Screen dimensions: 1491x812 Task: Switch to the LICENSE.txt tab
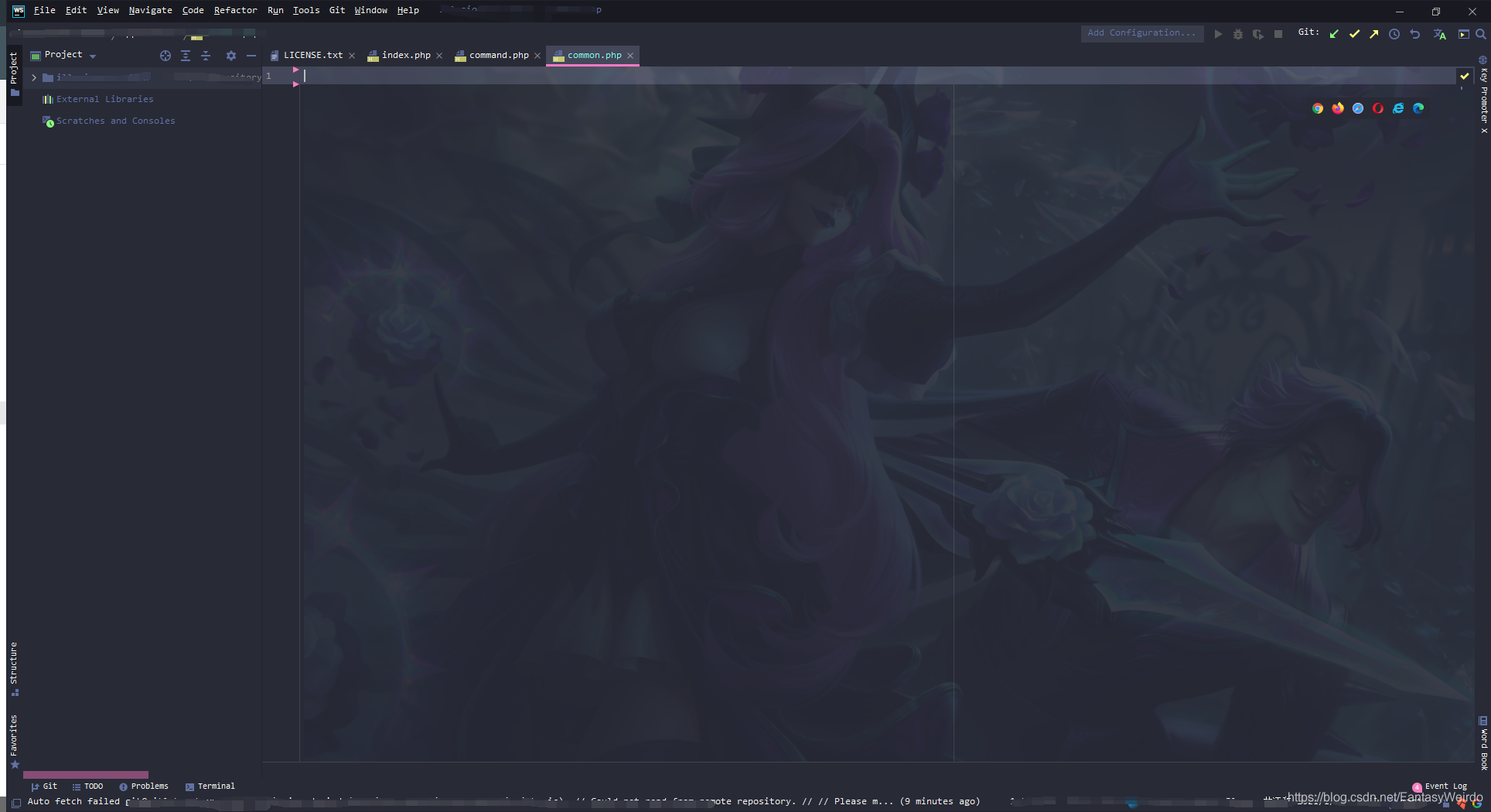pyautogui.click(x=312, y=55)
